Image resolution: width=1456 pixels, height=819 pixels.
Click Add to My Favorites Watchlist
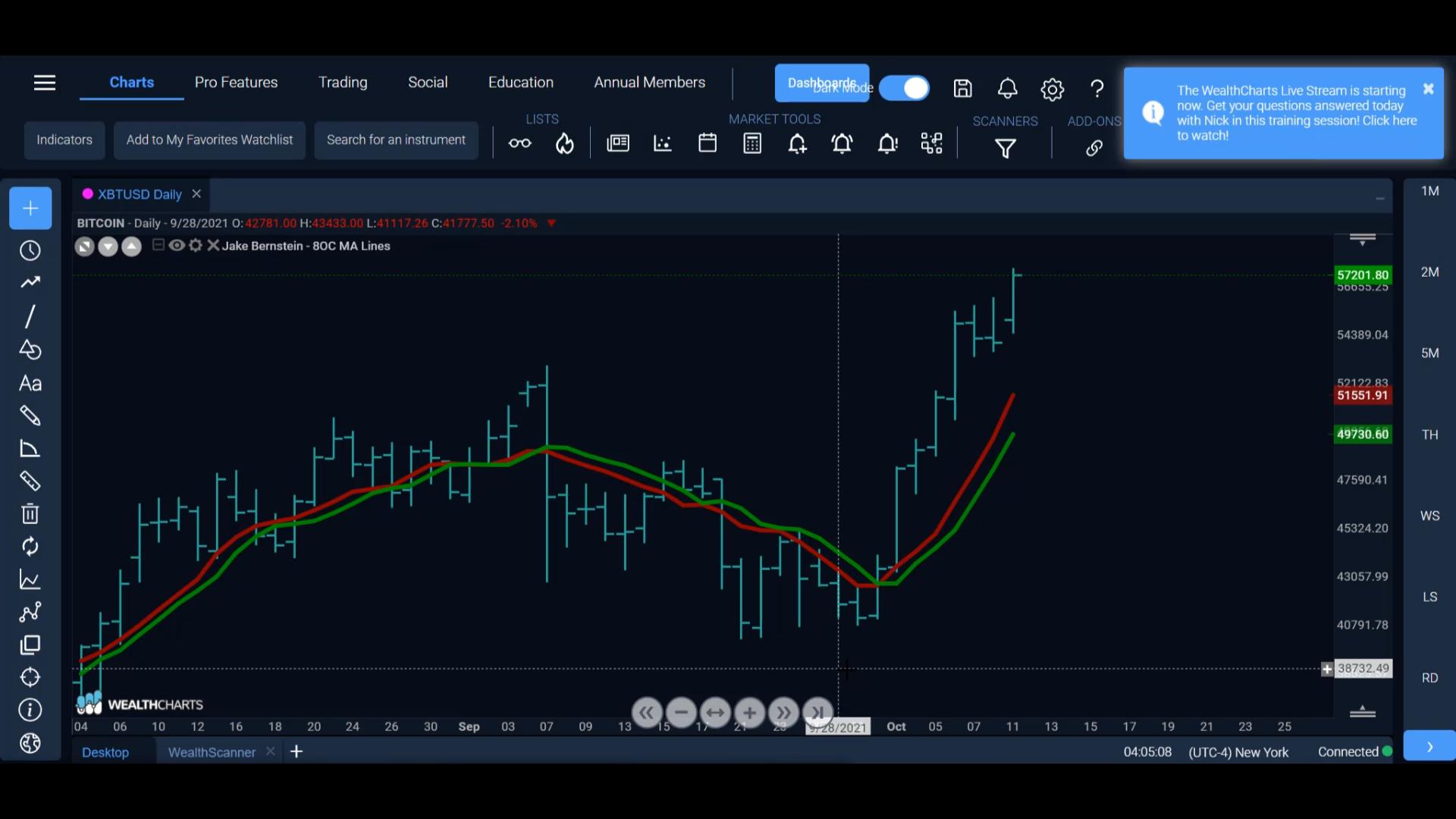pos(209,140)
